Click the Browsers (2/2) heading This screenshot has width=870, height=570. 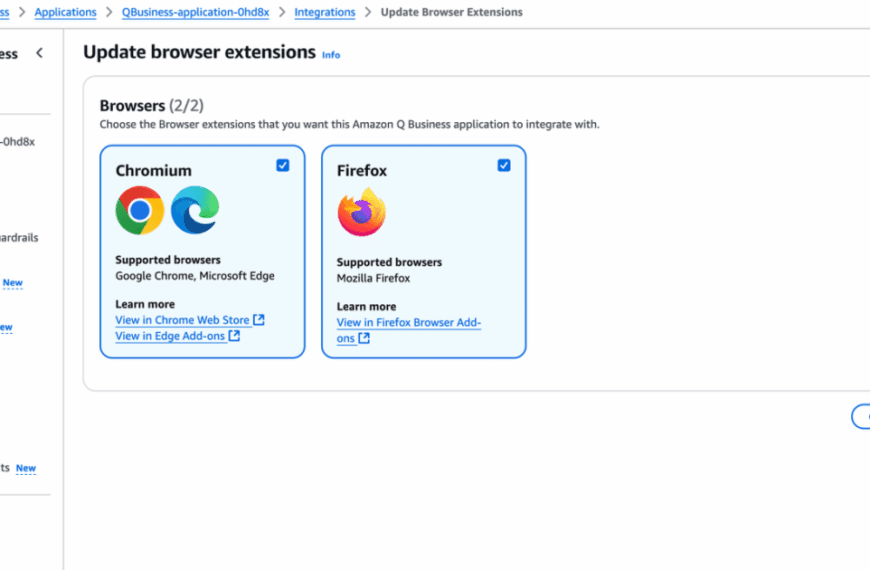pos(151,105)
